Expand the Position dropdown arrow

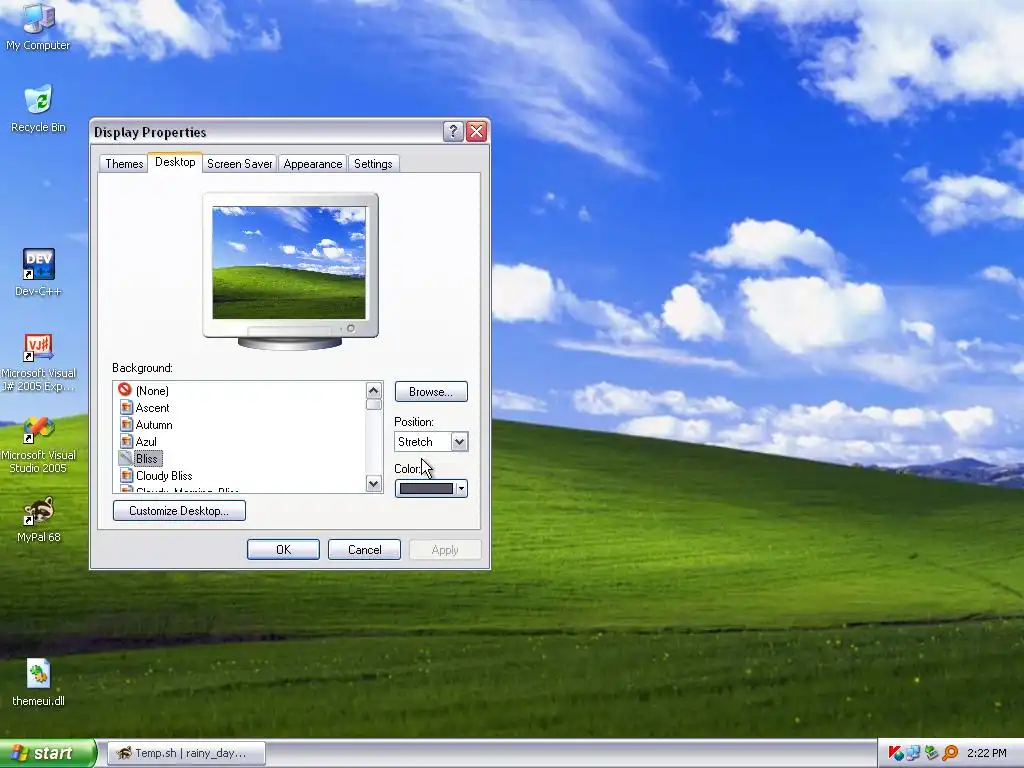coord(459,442)
